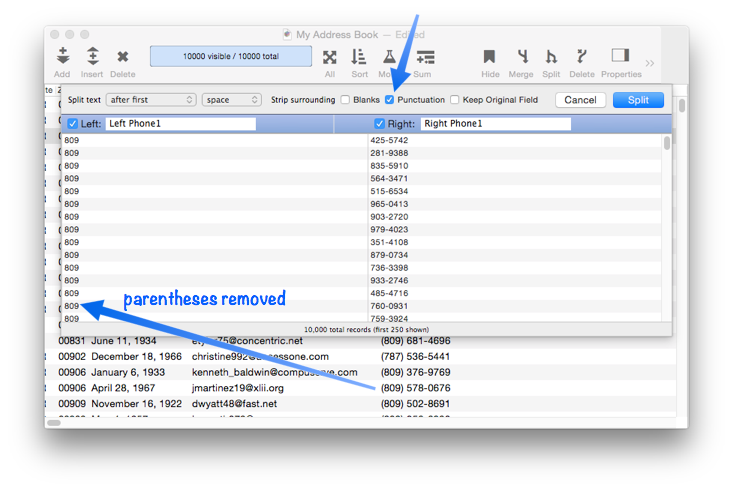733x491 pixels.
Task: Click the Insert record toolbar icon
Action: coord(92,58)
